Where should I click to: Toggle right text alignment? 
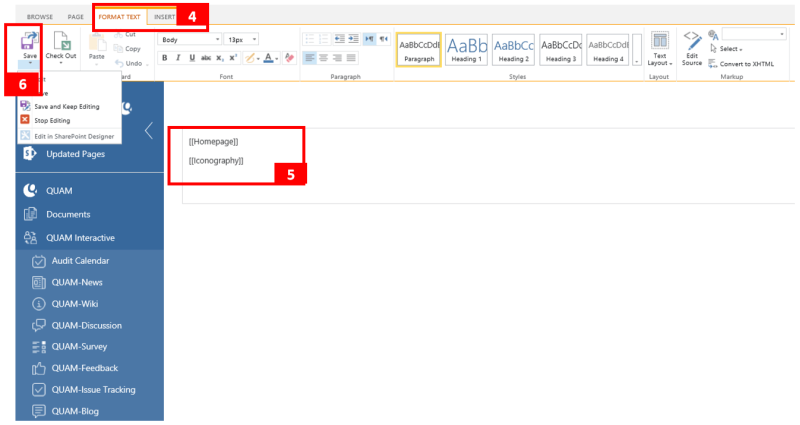[337, 58]
